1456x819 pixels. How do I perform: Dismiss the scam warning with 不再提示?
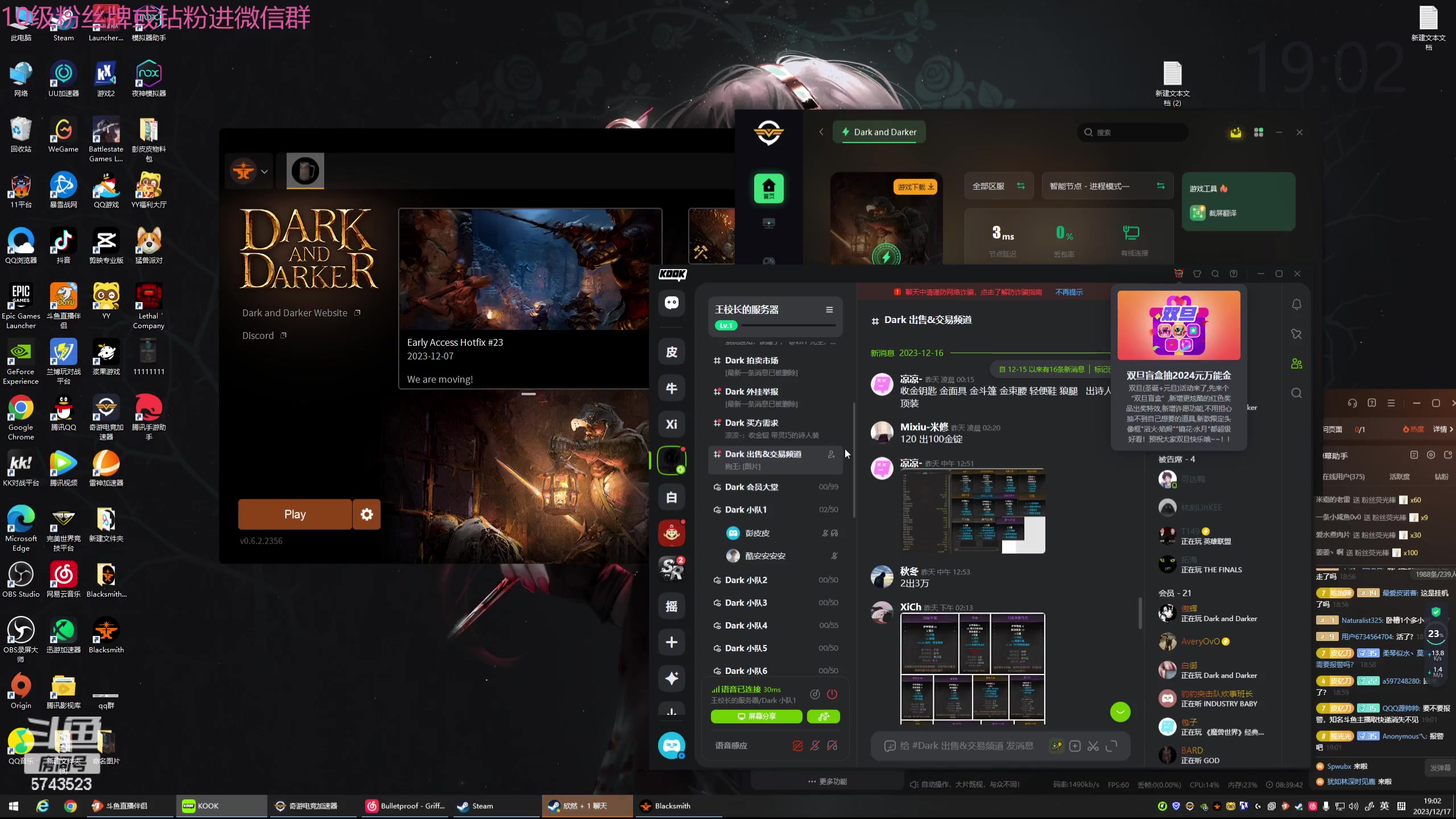(1069, 292)
